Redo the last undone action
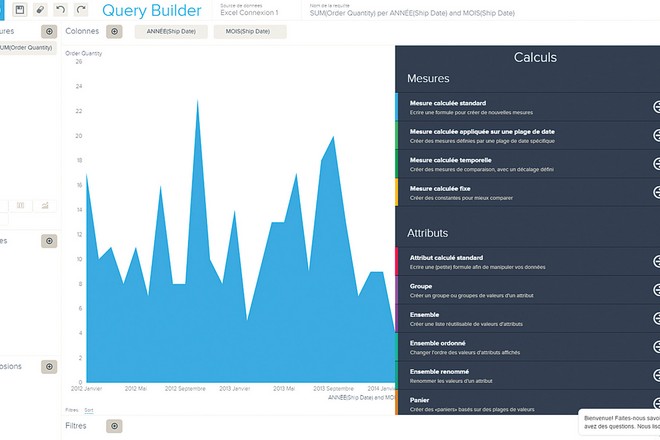660x440 pixels. [x=81, y=9]
